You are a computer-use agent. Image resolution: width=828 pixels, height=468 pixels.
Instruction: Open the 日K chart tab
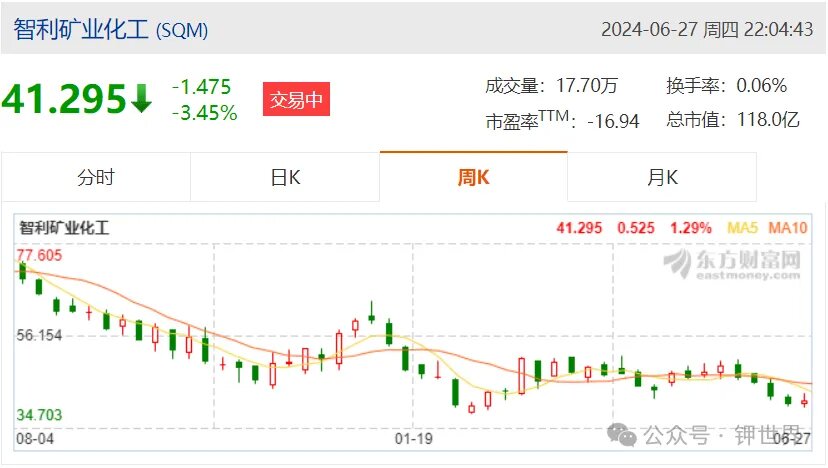(x=285, y=177)
